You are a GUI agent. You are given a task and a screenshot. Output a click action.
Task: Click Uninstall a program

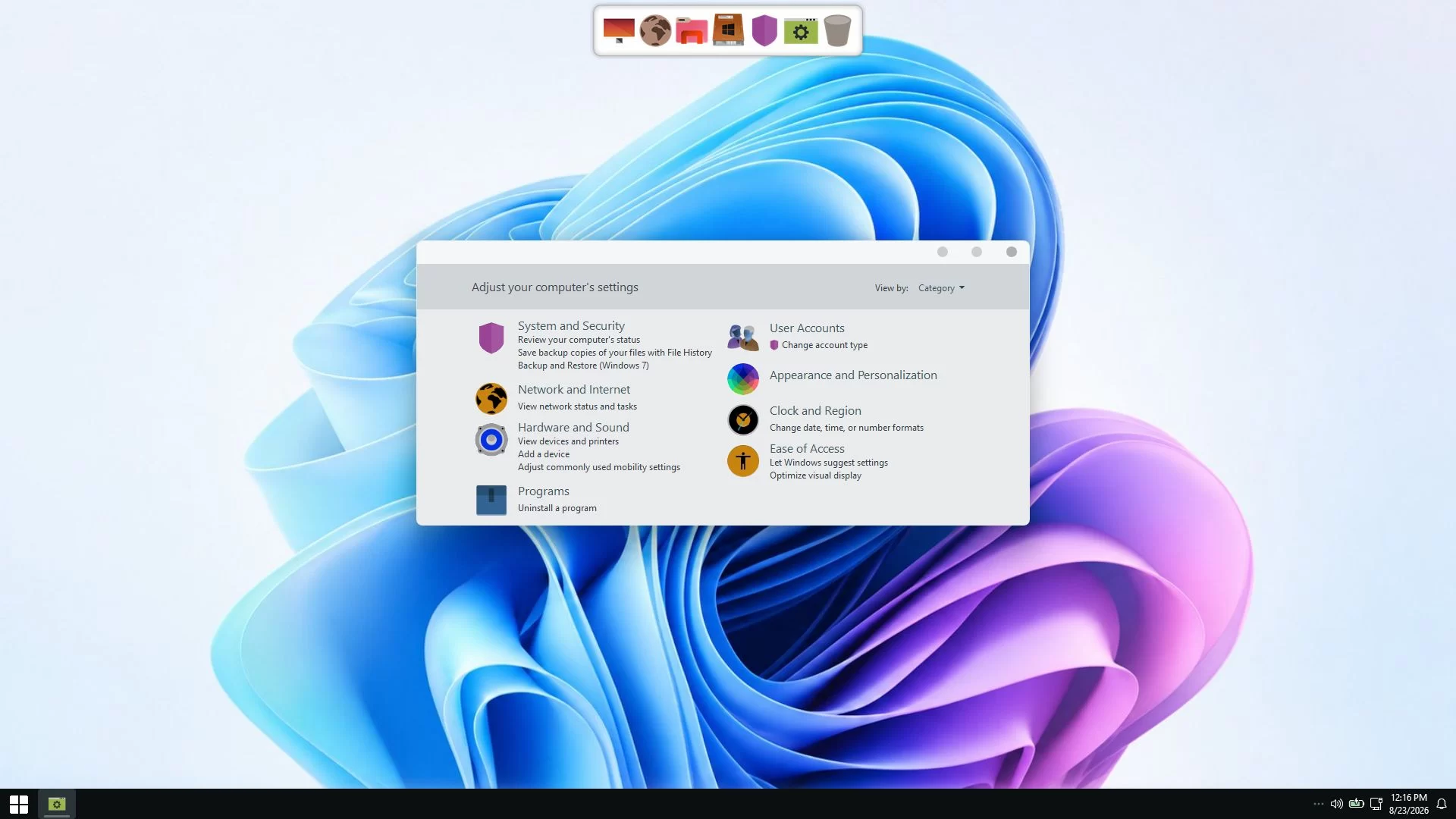(557, 508)
